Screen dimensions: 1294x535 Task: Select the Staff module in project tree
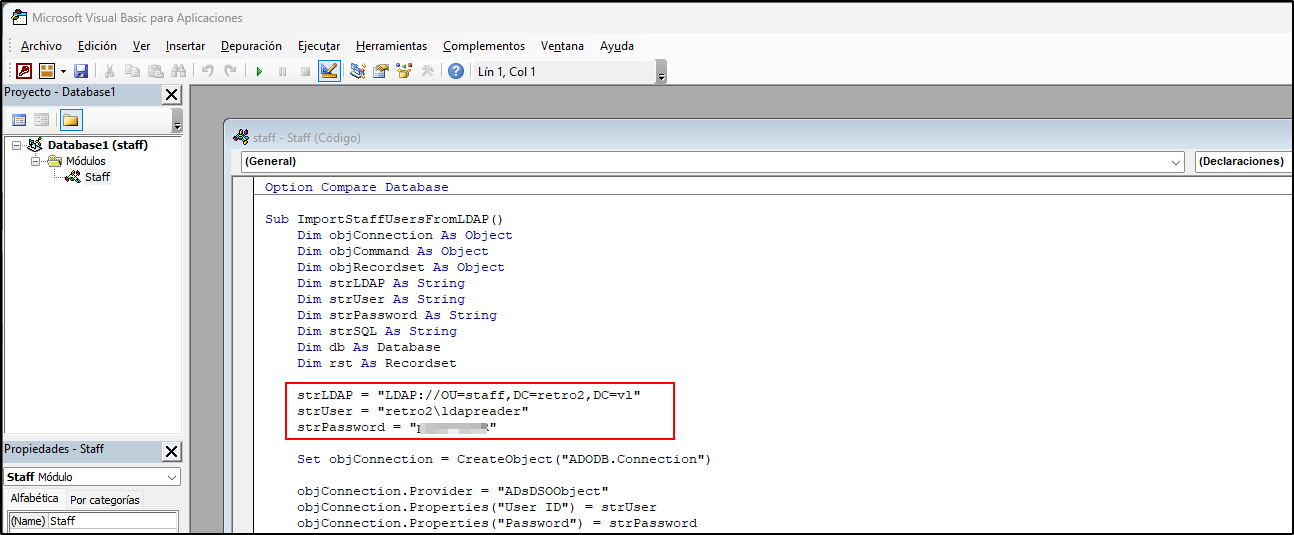coord(97,177)
